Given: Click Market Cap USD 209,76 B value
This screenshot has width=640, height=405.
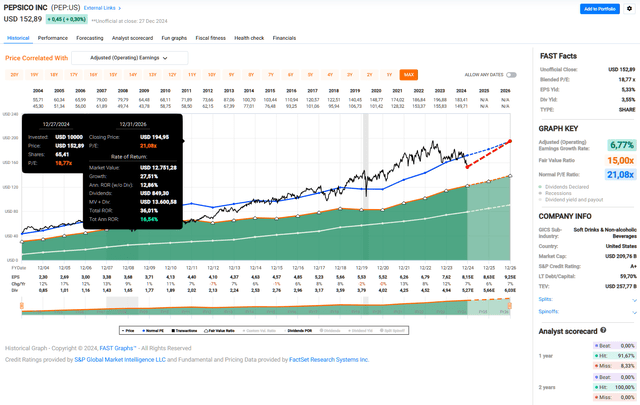Looking at the screenshot, I should (621, 256).
